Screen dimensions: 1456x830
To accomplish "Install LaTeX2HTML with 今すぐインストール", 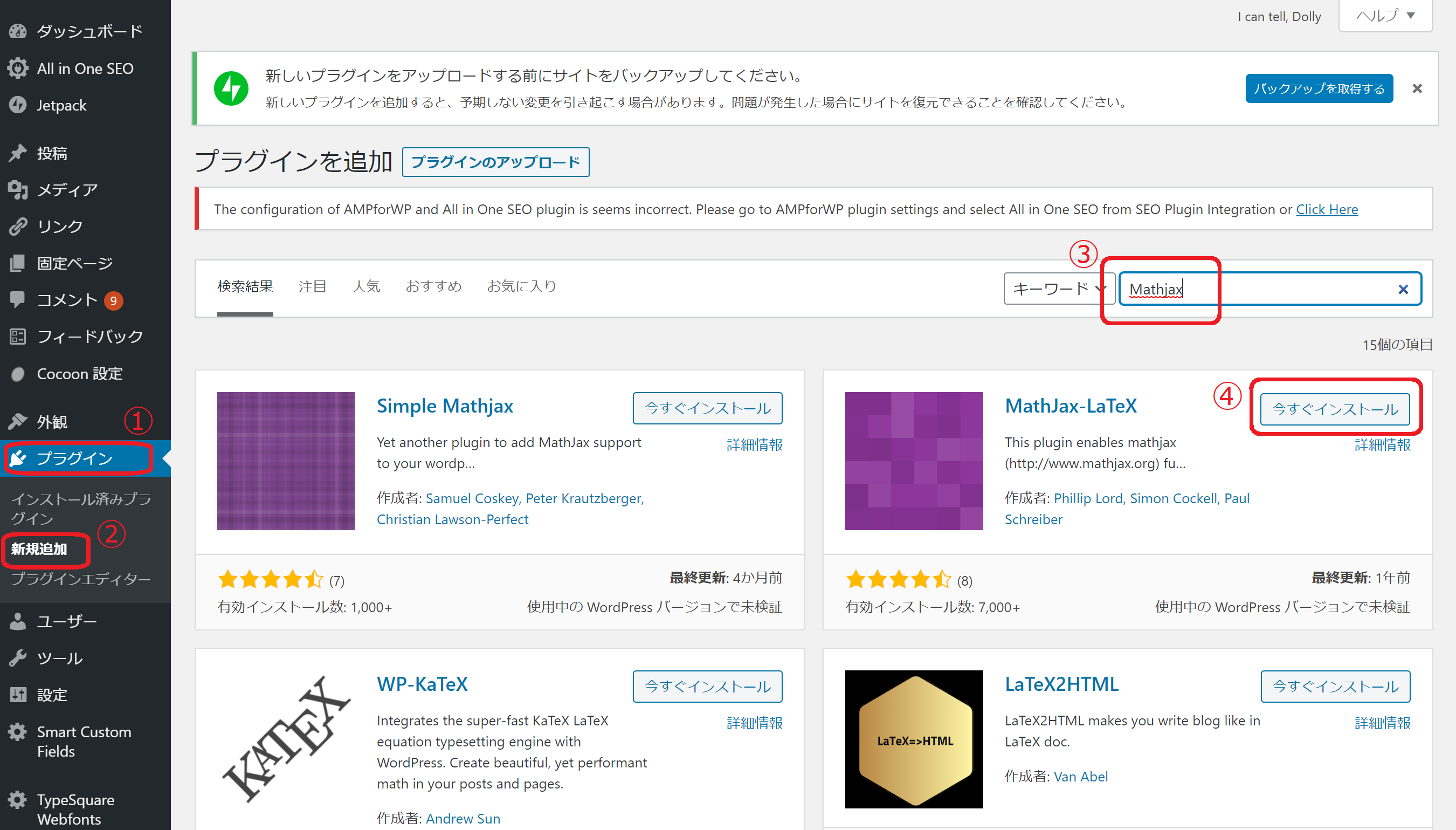I will (x=1335, y=687).
